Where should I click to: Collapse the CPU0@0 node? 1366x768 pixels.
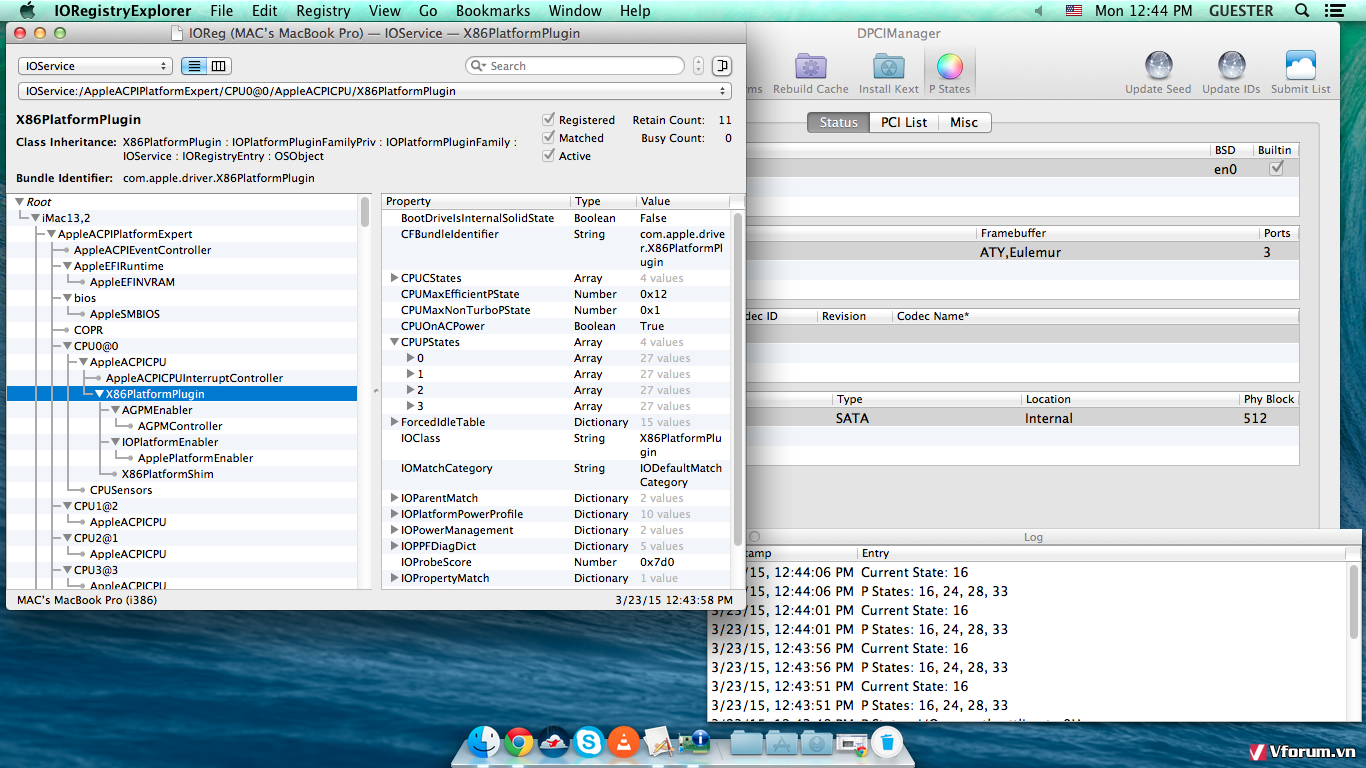pyautogui.click(x=67, y=346)
